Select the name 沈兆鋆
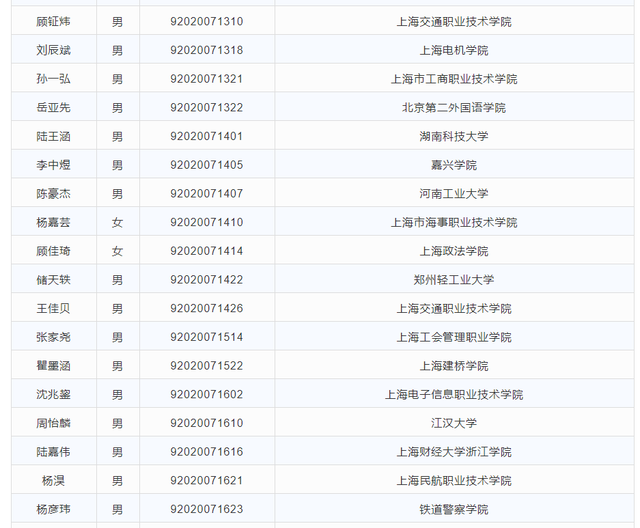640x528 pixels. [x=53, y=395]
